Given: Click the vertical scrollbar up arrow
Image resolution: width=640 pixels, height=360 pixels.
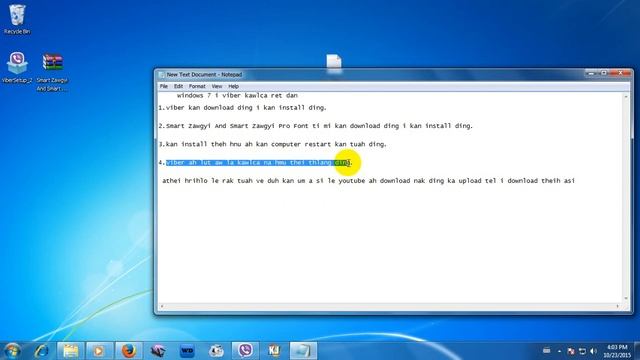Looking at the screenshot, I should (x=626, y=96).
